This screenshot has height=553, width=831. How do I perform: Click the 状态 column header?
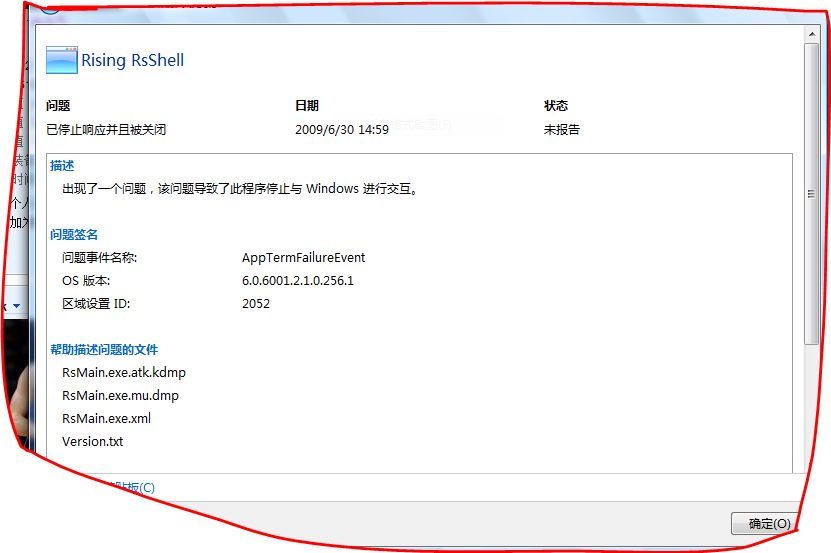(556, 106)
